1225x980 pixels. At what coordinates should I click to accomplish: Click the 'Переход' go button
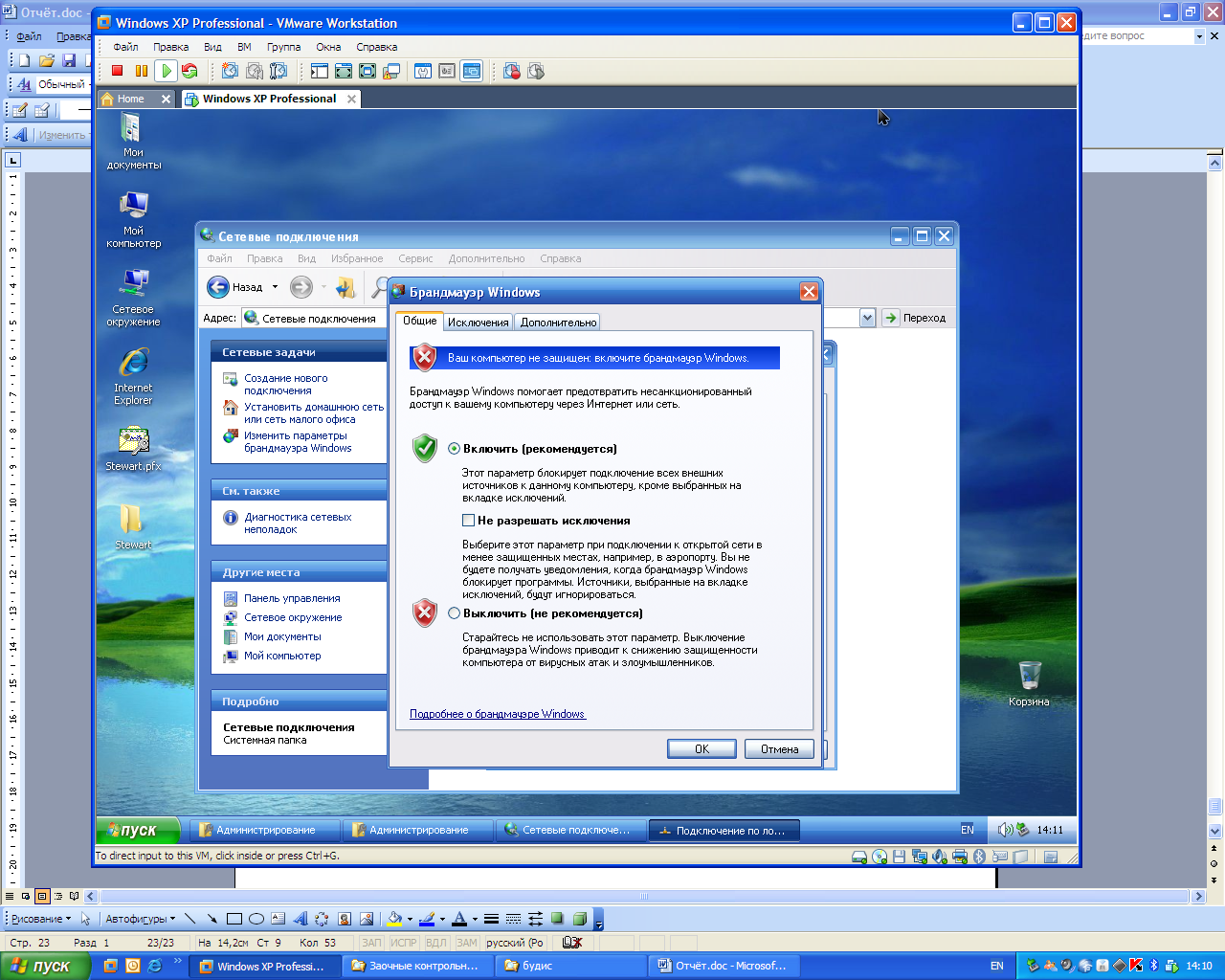tap(914, 318)
